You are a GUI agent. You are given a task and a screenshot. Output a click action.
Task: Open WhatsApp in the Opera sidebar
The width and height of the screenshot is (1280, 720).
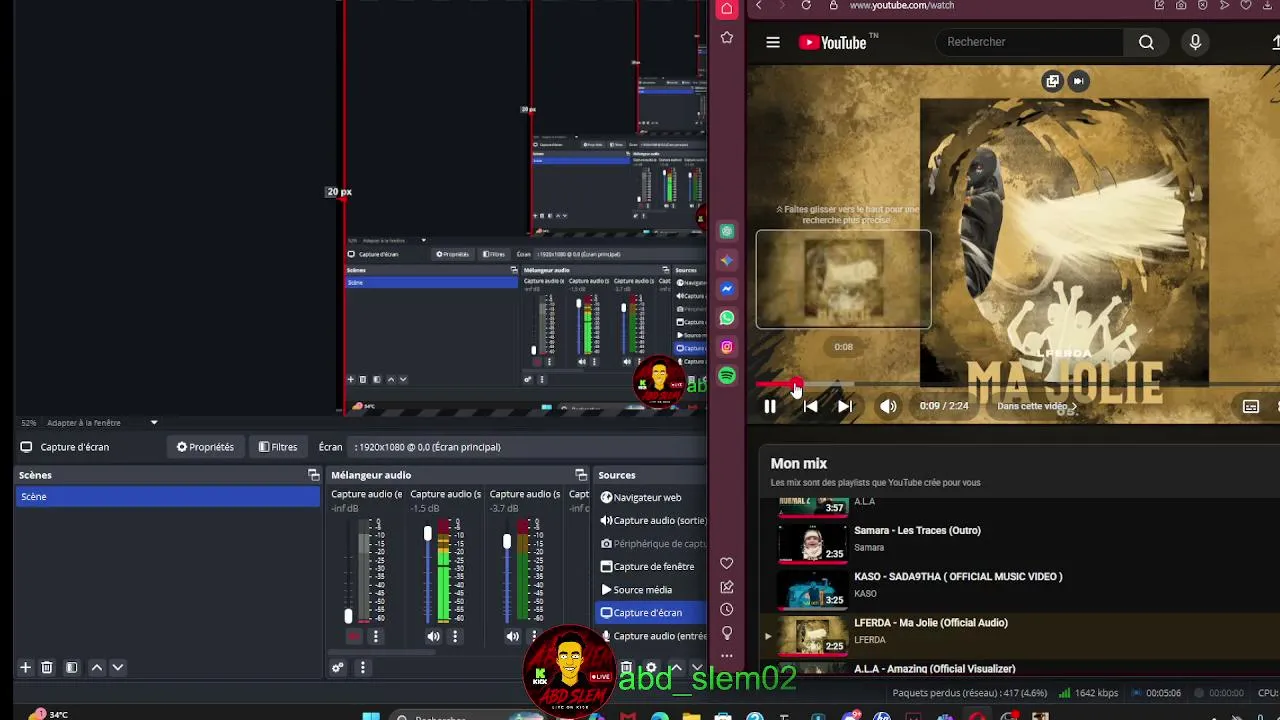click(x=727, y=318)
